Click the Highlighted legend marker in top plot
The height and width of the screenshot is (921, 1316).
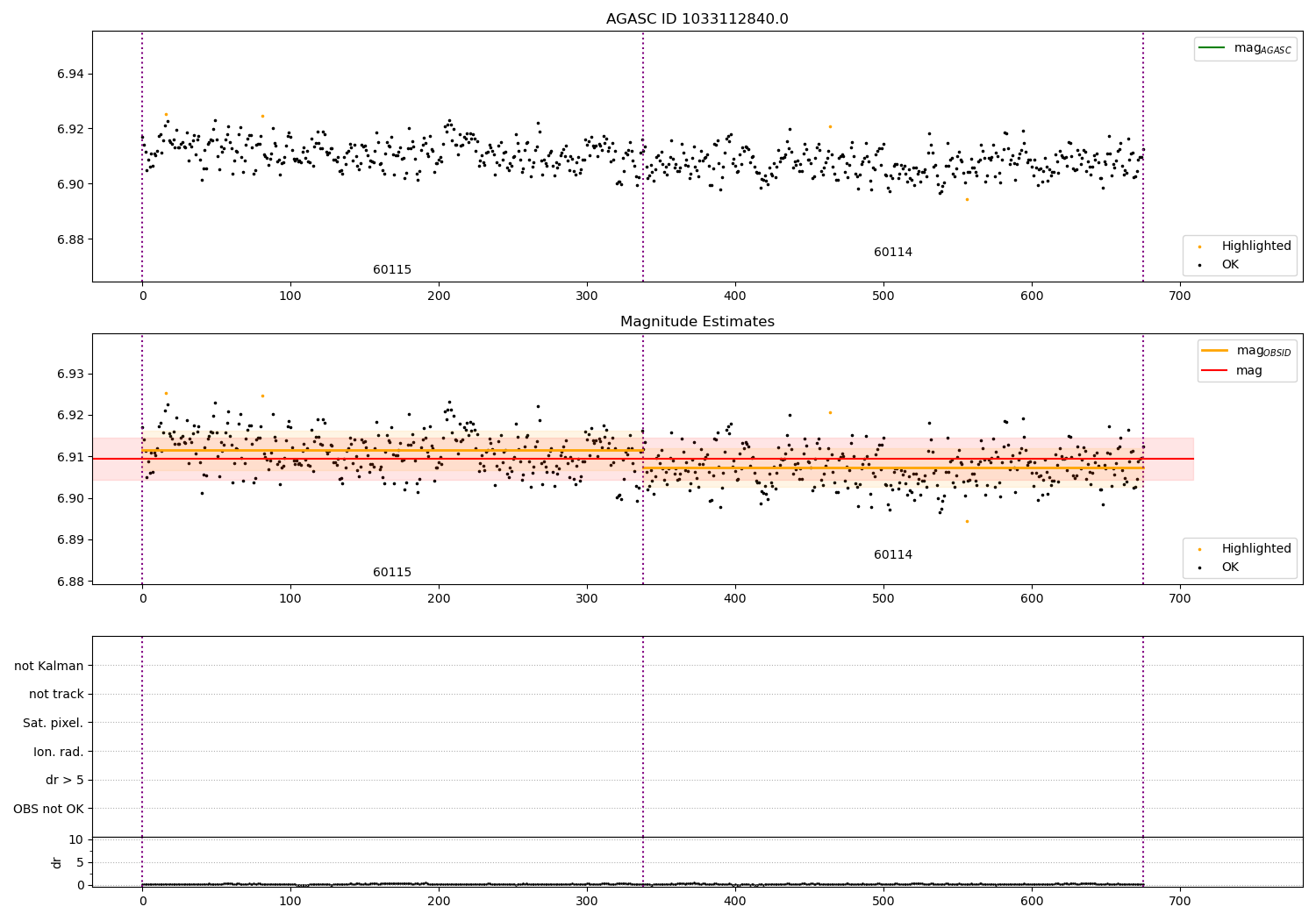(1199, 246)
